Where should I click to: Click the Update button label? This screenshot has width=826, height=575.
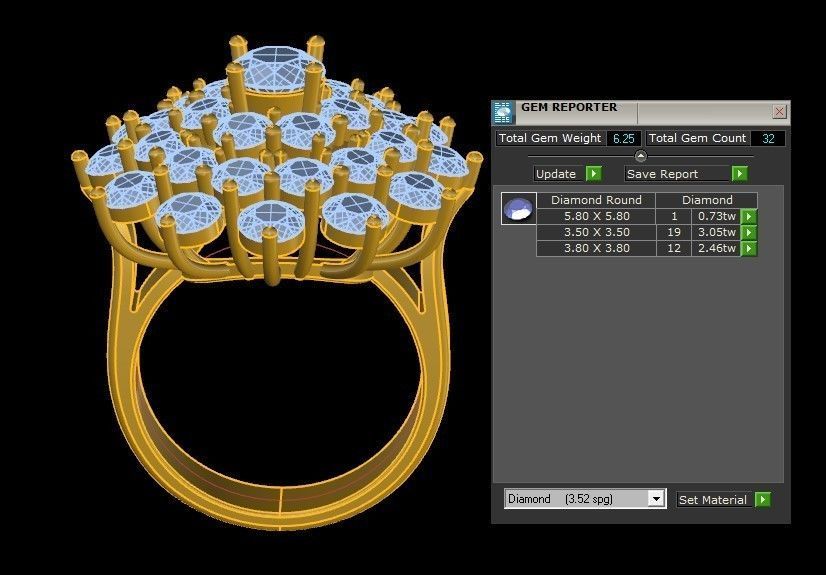pos(556,174)
